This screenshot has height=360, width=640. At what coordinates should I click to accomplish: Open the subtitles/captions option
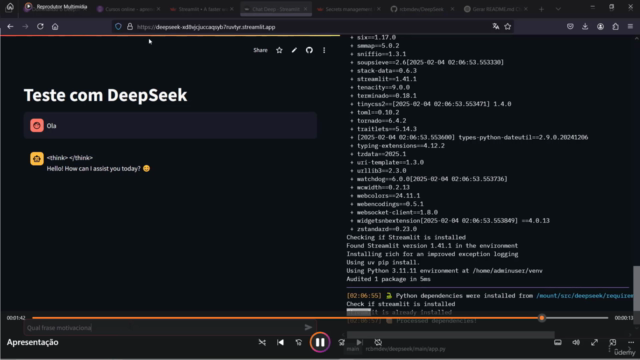click(558, 342)
